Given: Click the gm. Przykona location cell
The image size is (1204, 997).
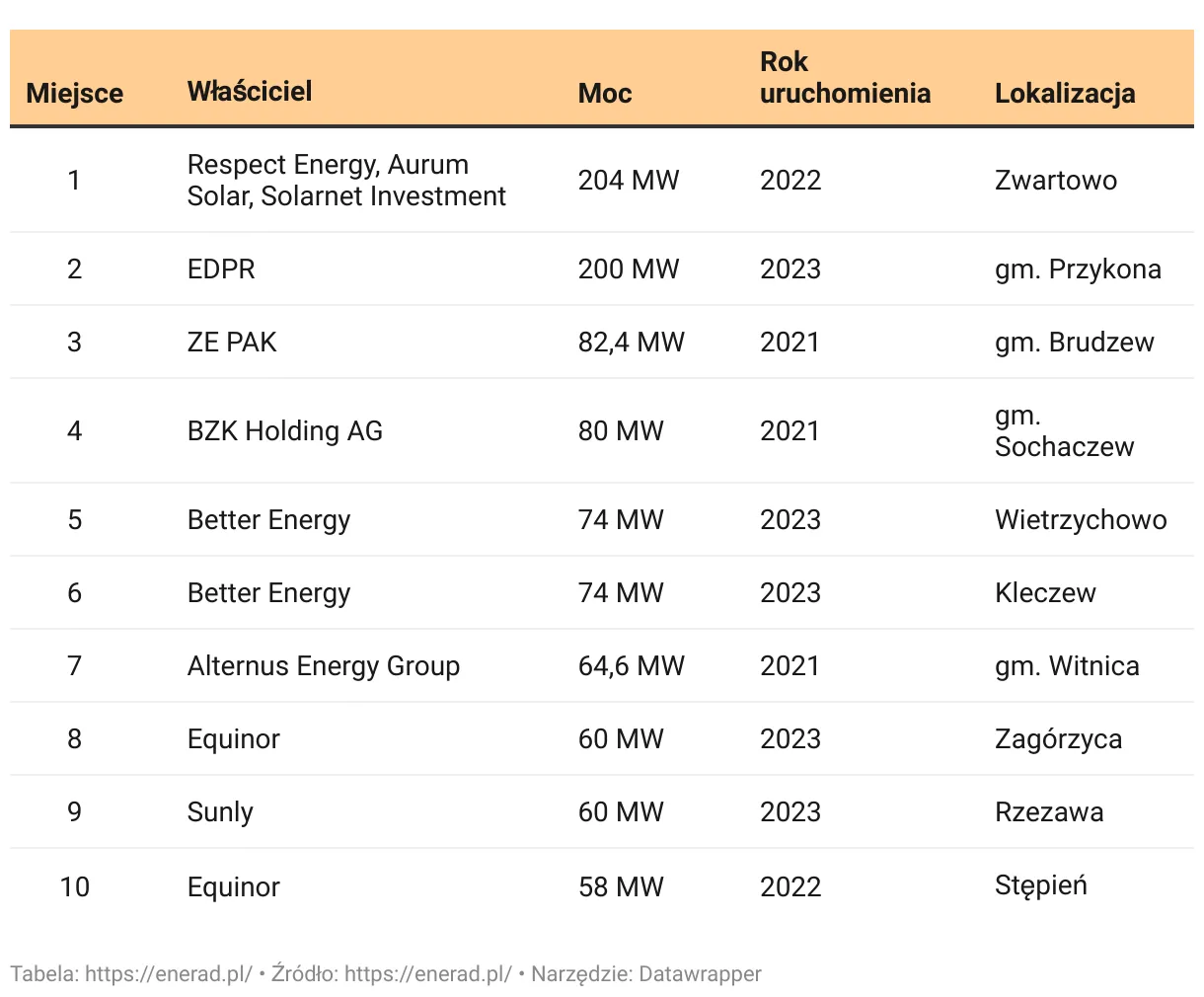Looking at the screenshot, I should click(1078, 269).
